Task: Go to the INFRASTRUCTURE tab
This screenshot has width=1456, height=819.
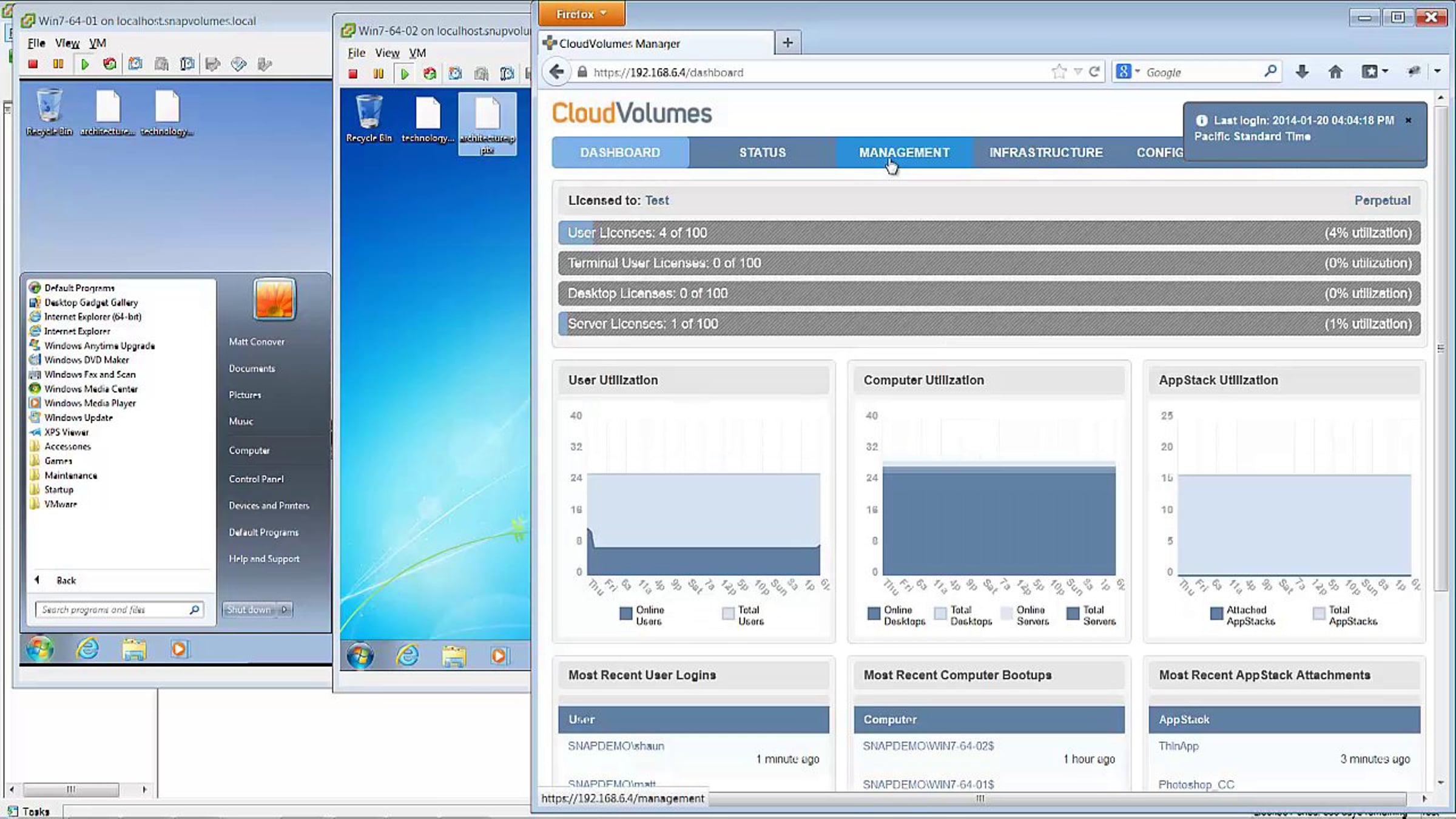Action: [1046, 152]
